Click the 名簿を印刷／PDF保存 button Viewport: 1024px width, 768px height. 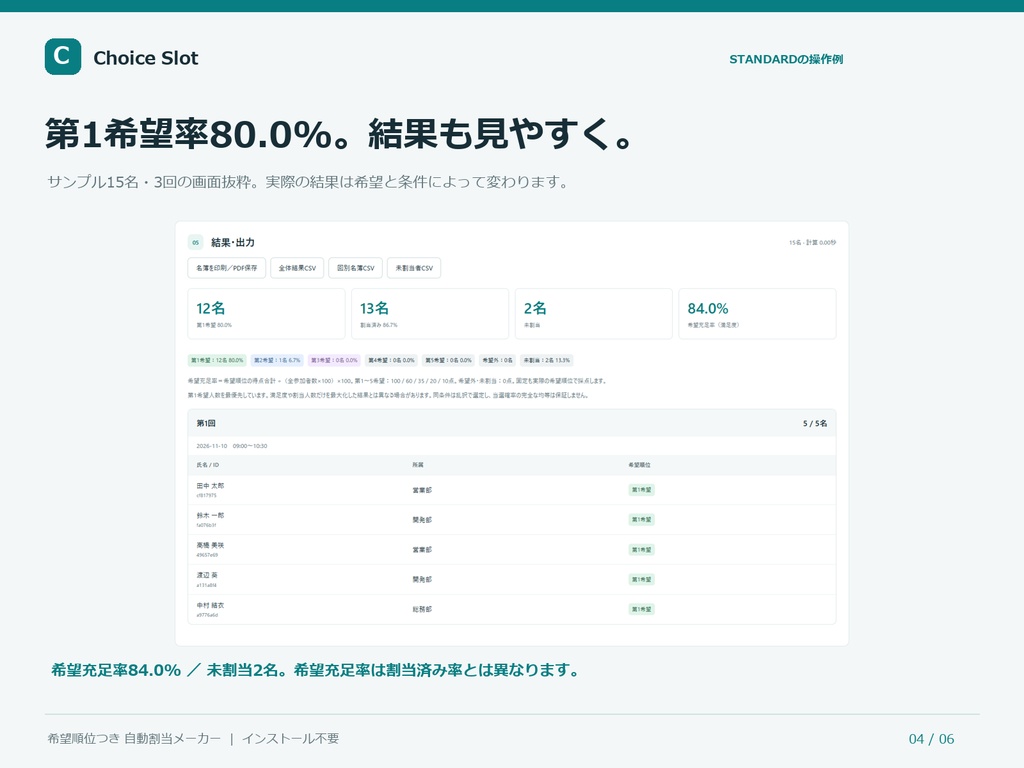(227, 268)
